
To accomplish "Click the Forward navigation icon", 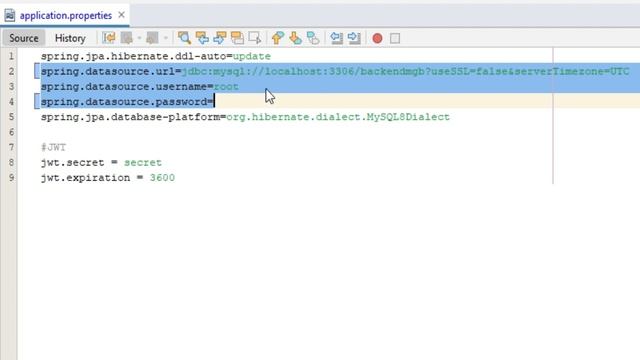I will click(152, 38).
